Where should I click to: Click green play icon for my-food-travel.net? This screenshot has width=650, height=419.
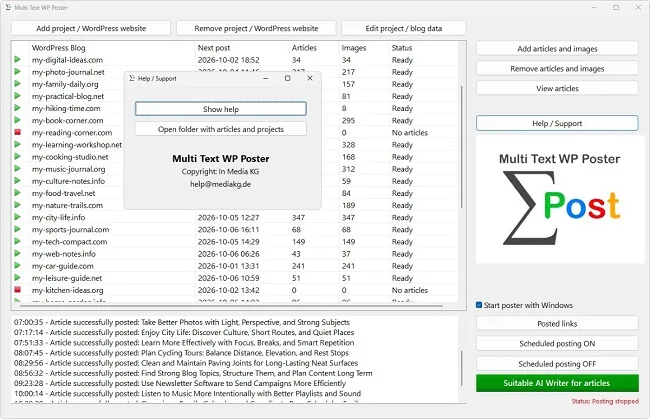point(17,193)
